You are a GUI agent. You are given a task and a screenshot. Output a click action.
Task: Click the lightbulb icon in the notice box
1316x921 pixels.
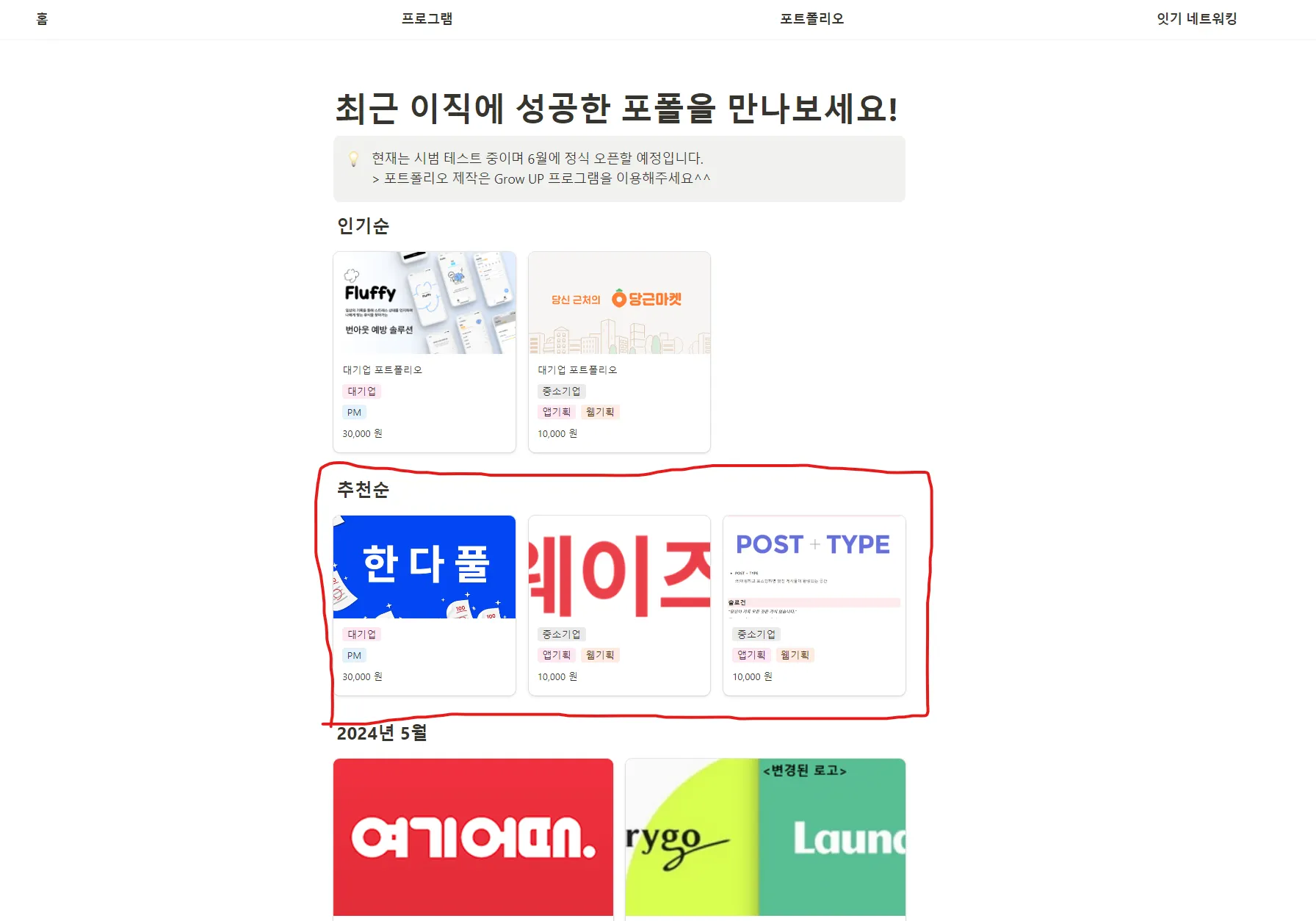coord(353,159)
